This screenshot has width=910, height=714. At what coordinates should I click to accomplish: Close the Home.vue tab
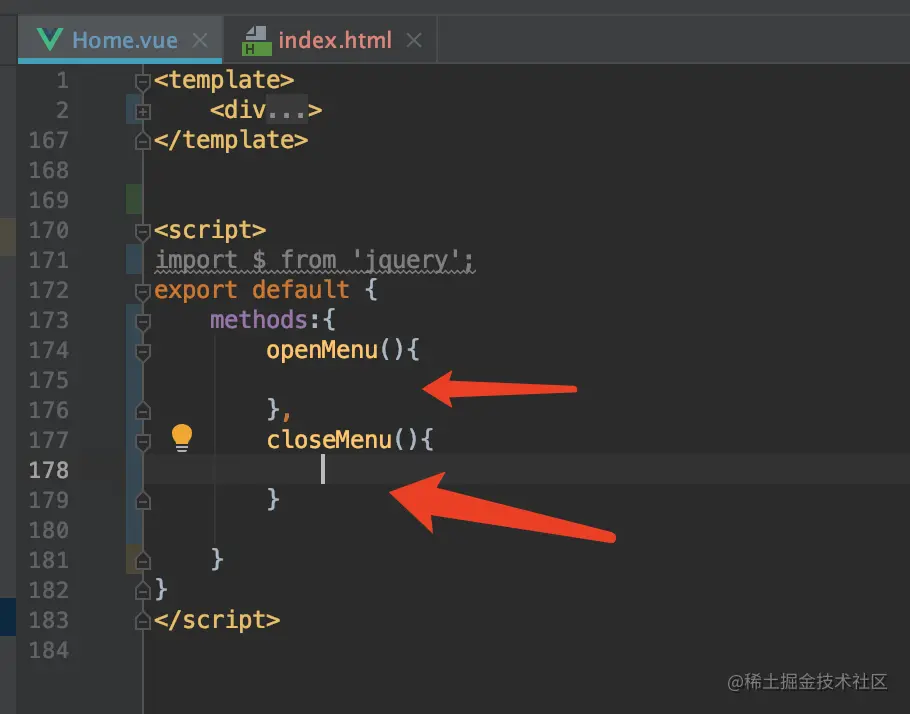click(200, 41)
